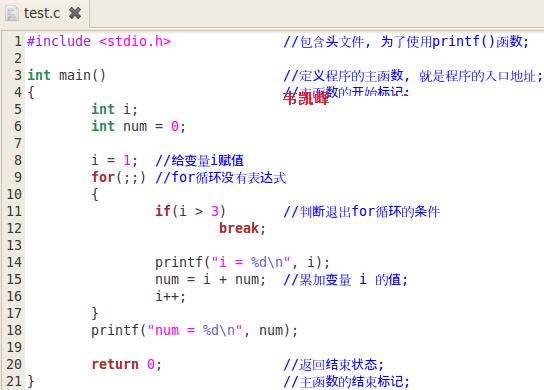Viewport: 544px width, 390px height.
Task: Click the closing brace on line 21
Action: point(31,381)
